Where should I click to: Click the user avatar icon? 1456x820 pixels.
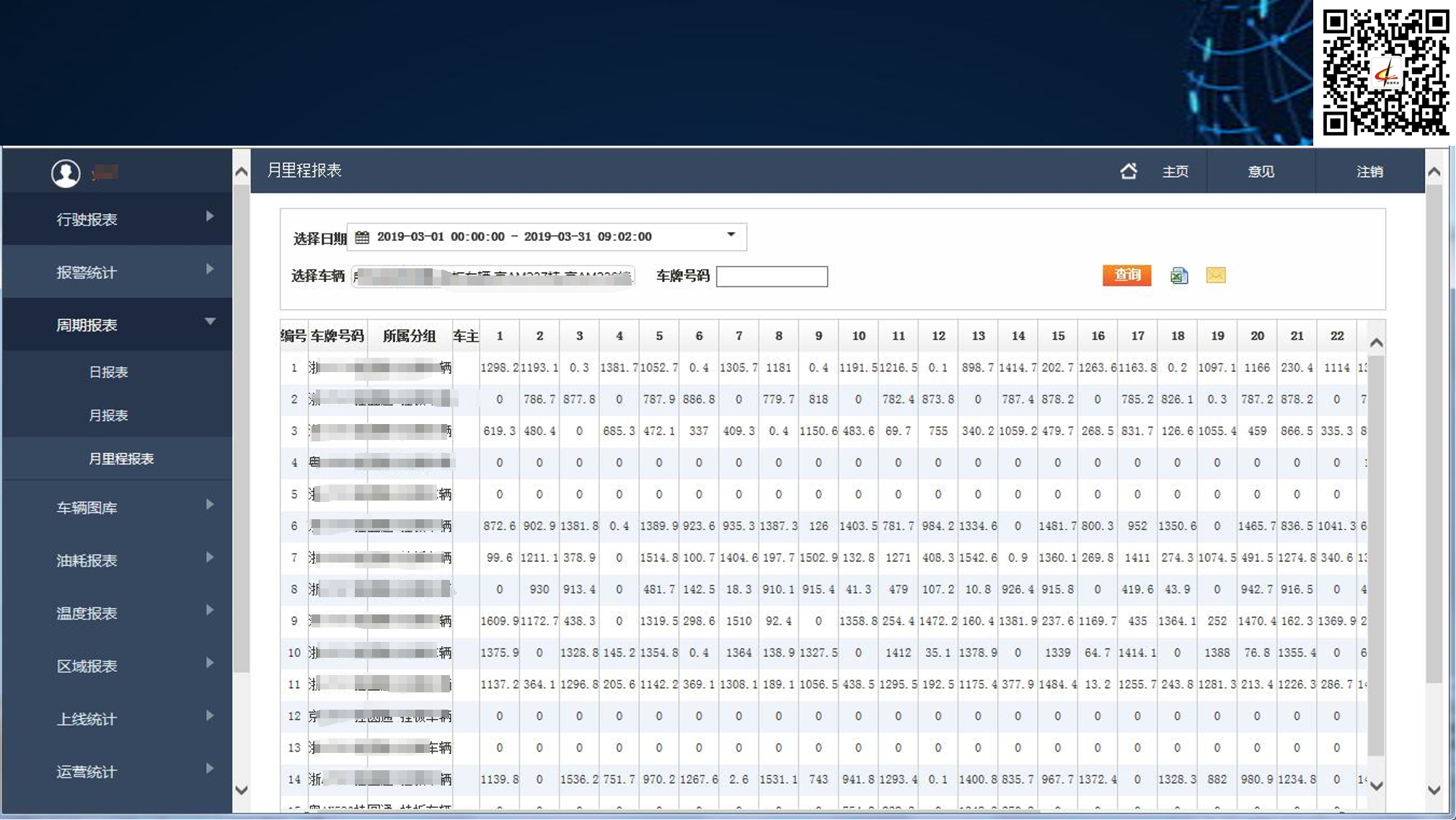(66, 173)
